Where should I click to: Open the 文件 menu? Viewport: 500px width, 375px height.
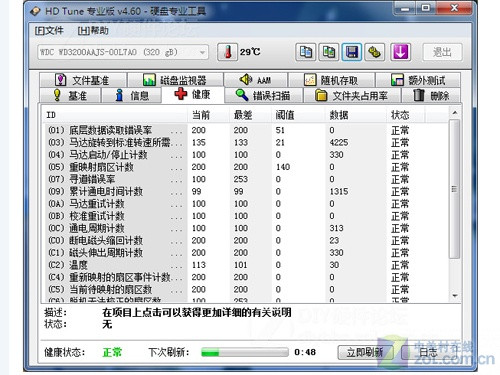pyautogui.click(x=49, y=31)
